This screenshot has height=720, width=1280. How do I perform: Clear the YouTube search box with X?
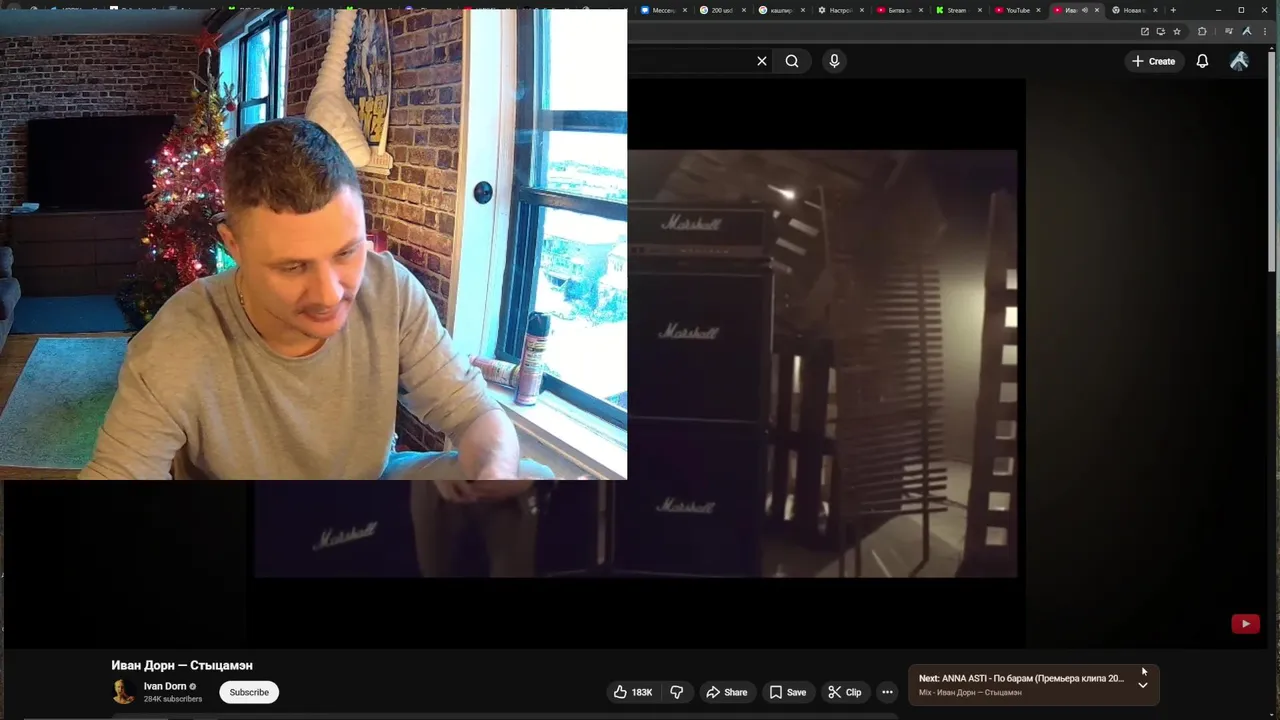click(762, 61)
